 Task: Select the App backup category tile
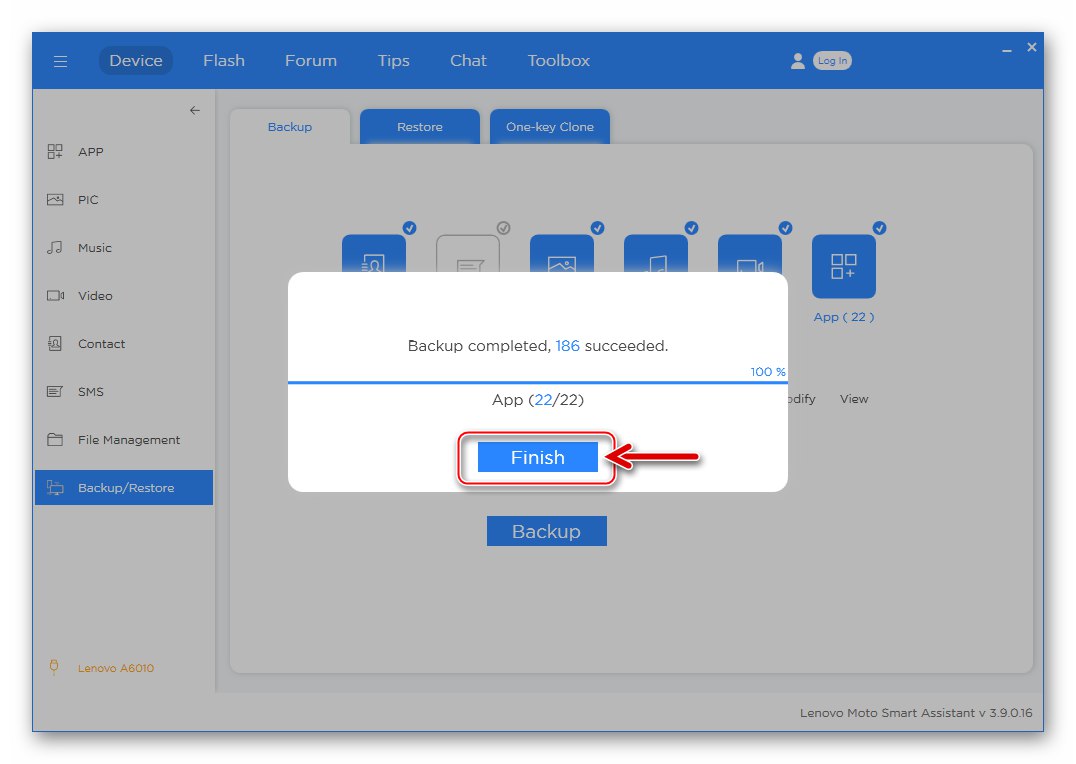[843, 266]
